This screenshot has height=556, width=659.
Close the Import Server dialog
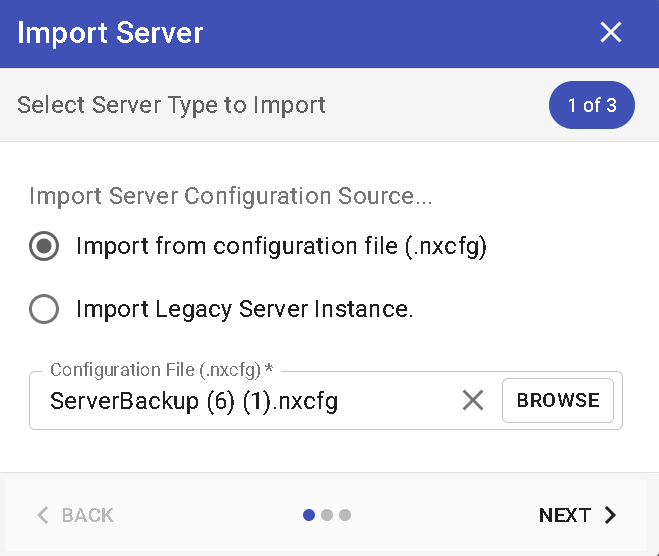[610, 33]
